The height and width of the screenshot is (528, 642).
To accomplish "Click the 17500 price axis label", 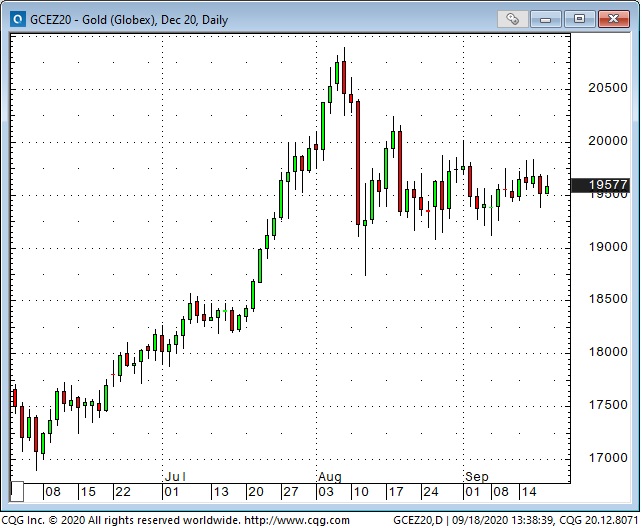I will coord(608,405).
